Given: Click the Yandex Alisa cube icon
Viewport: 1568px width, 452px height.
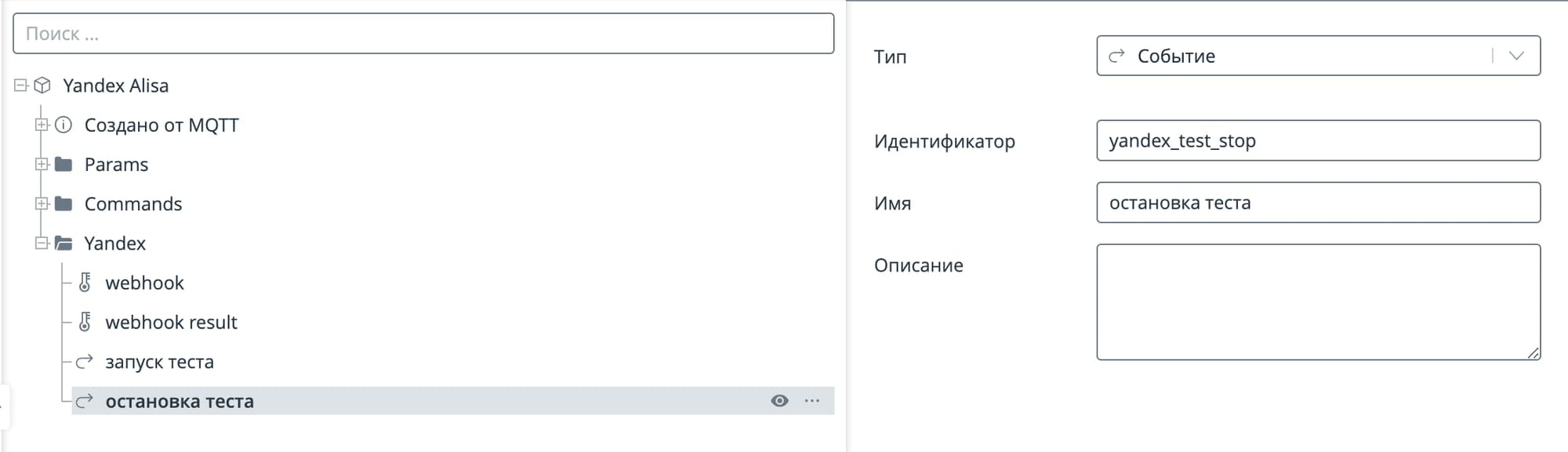Looking at the screenshot, I should (42, 86).
